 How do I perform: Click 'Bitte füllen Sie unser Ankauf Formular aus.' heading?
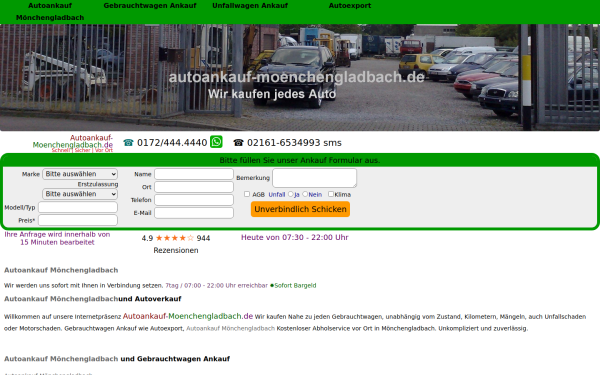coord(300,160)
